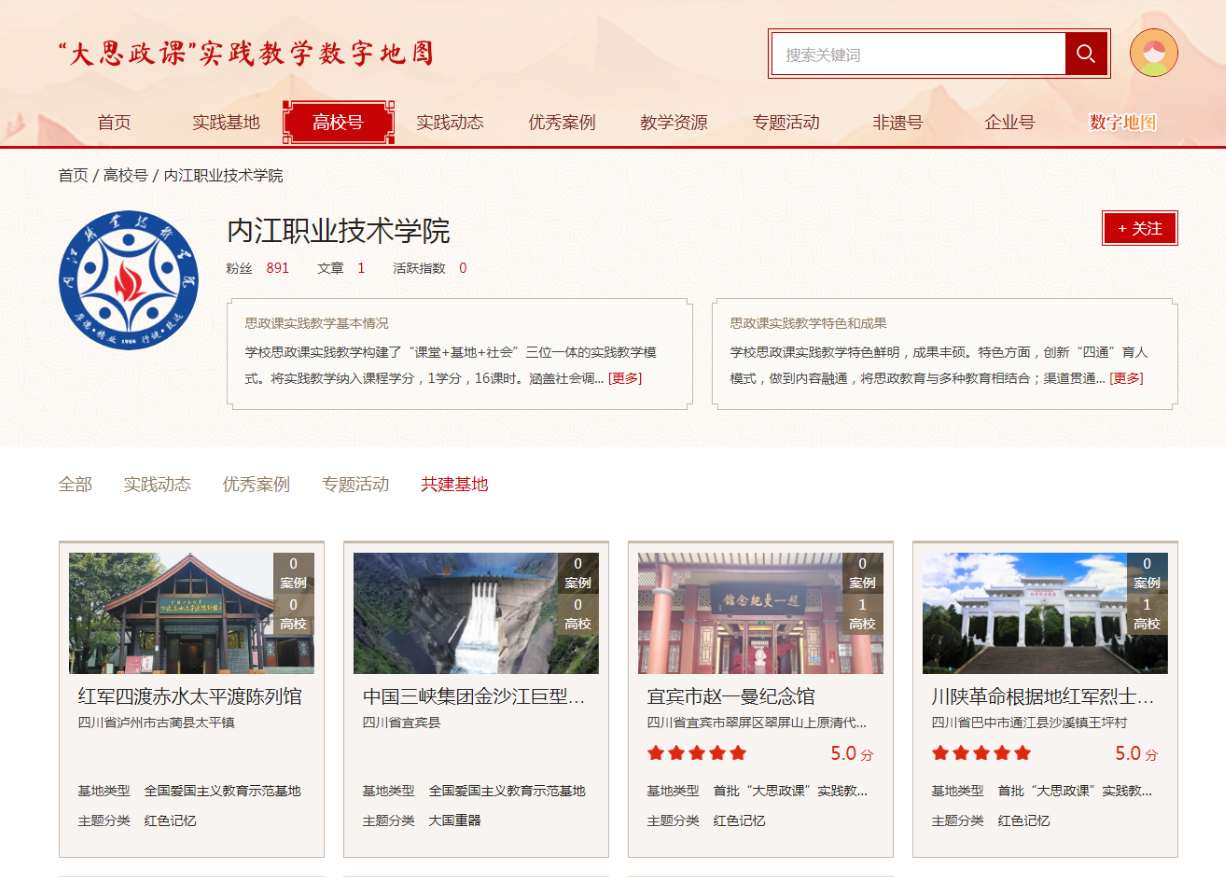The image size is (1226, 877).
Task: Switch to the 全部 filter tab
Action: pyautogui.click(x=75, y=484)
